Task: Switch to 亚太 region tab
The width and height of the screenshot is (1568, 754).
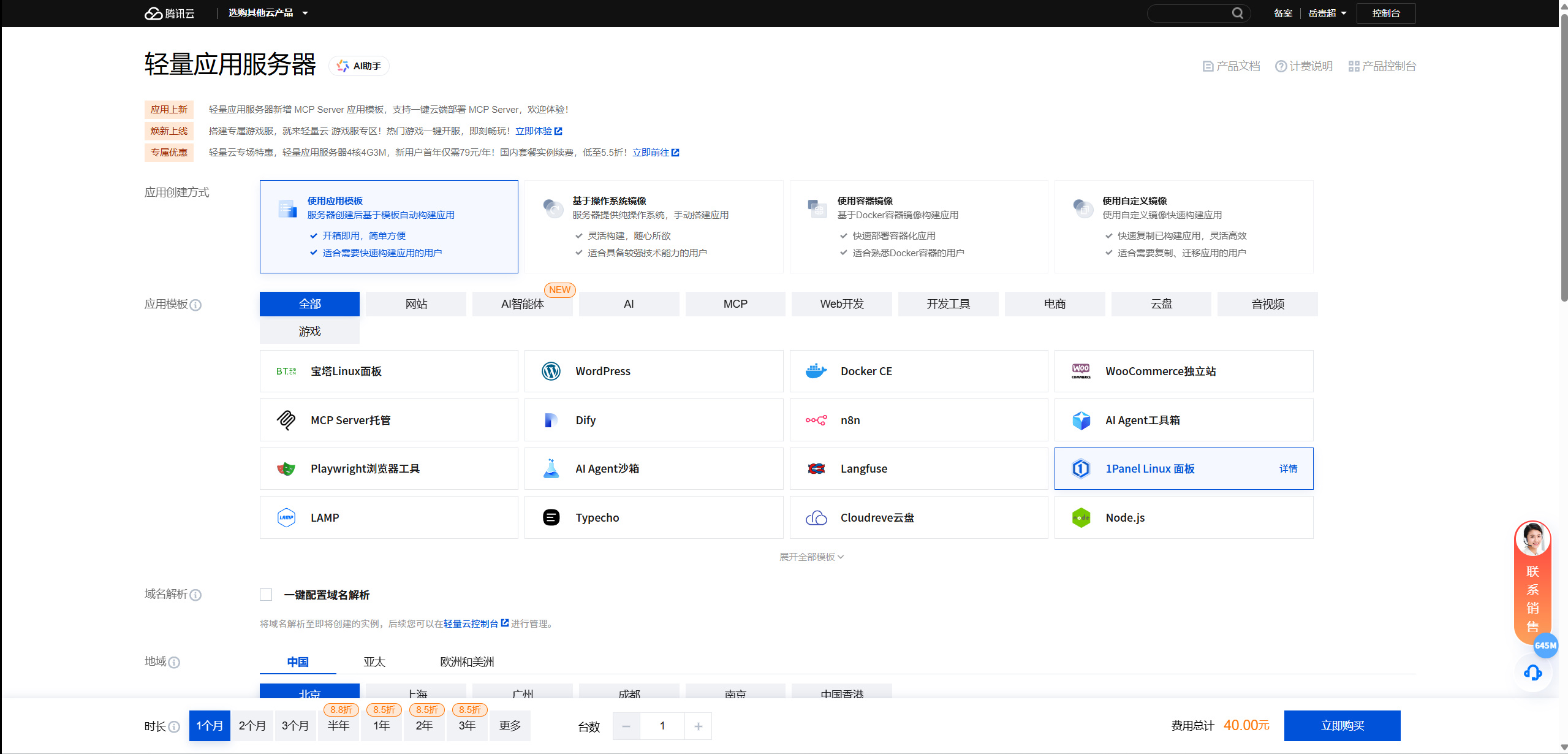Action: tap(374, 662)
